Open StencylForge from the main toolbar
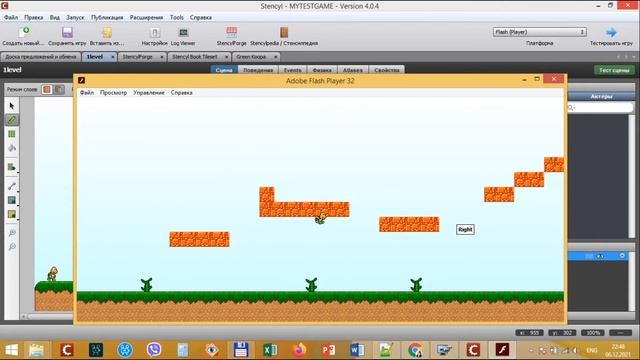This screenshot has height=360, width=640. click(231, 32)
